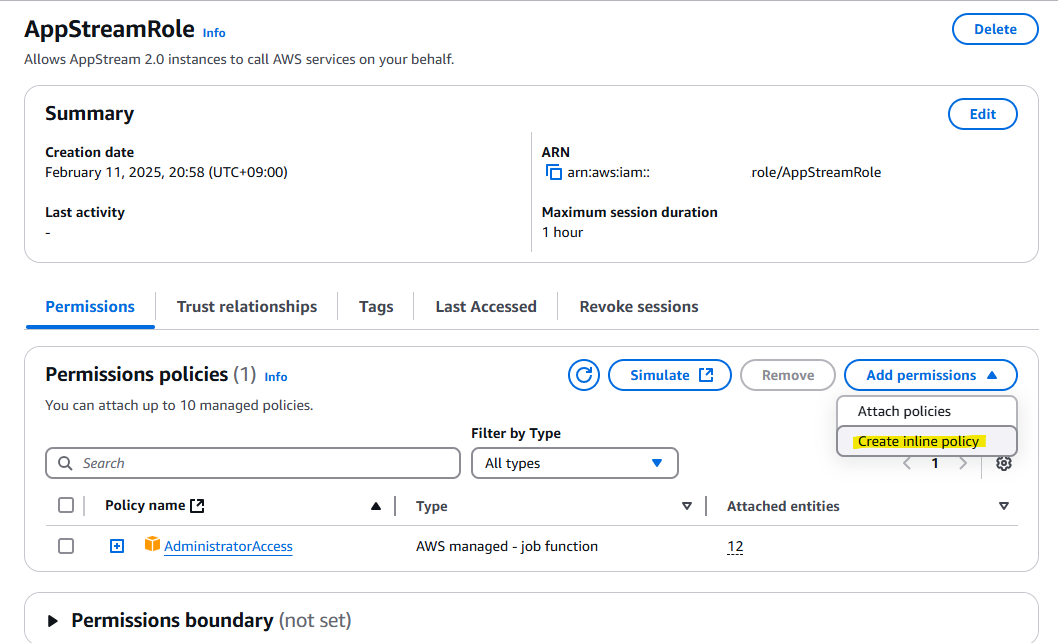The height and width of the screenshot is (643, 1058).
Task: Open the Filter by Type dropdown
Action: (574, 463)
